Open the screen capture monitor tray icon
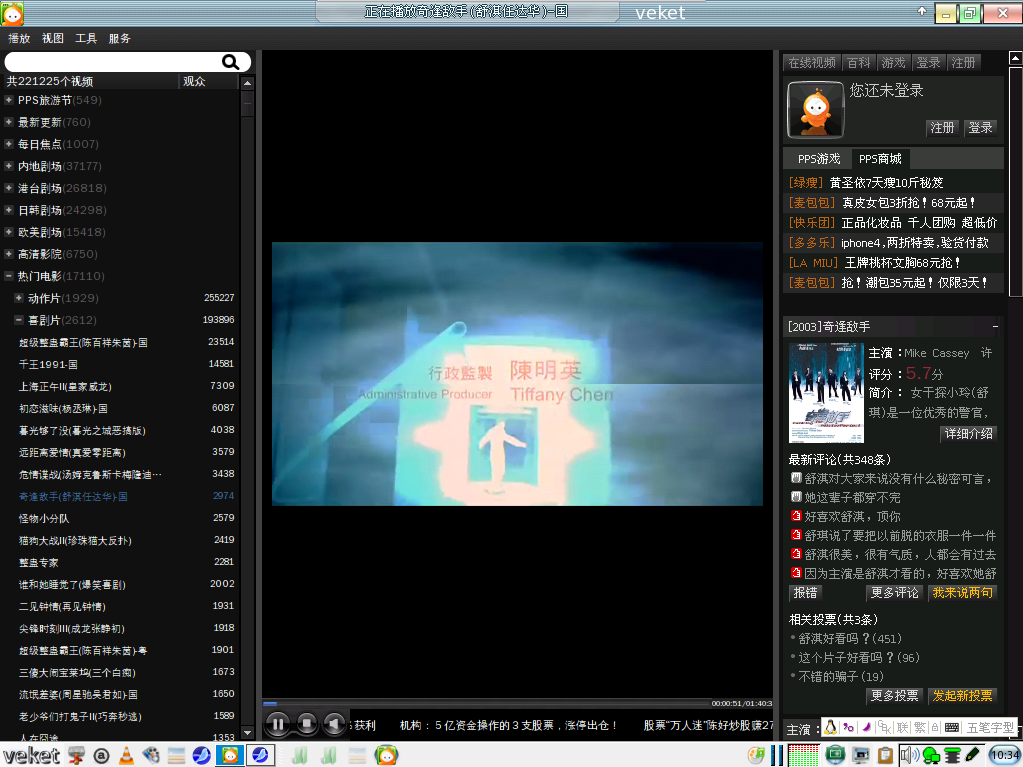The width and height of the screenshot is (1023, 767). 861,756
